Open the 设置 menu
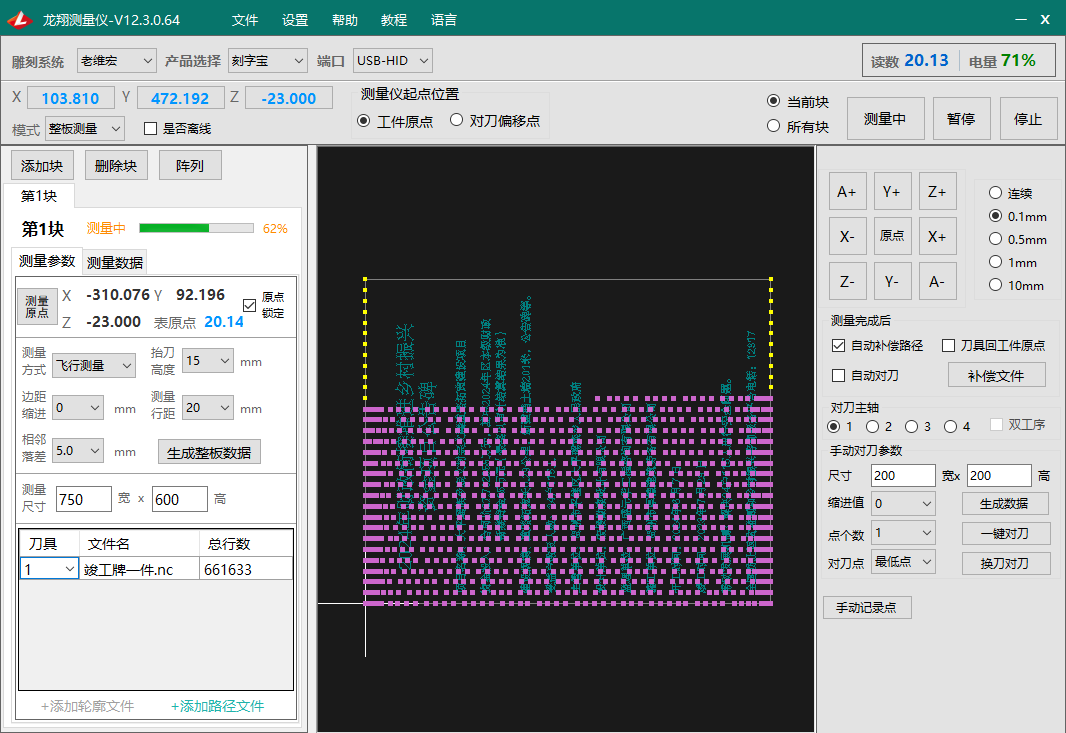The height and width of the screenshot is (733, 1066). point(295,20)
